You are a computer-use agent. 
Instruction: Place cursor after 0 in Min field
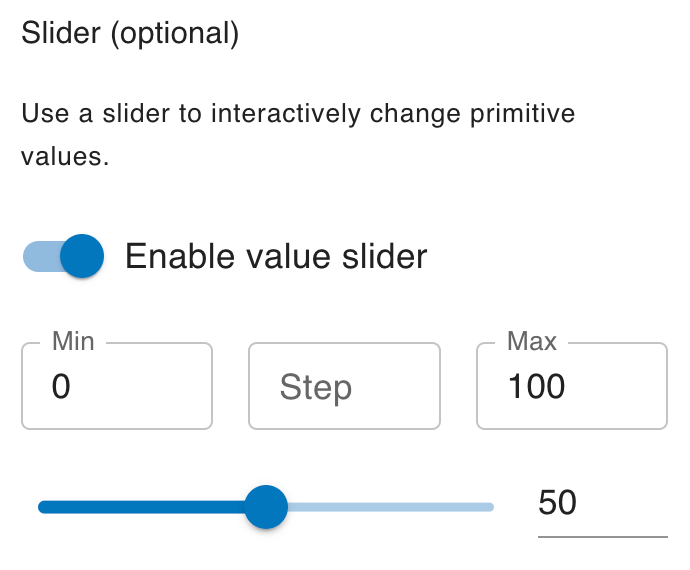pos(72,386)
